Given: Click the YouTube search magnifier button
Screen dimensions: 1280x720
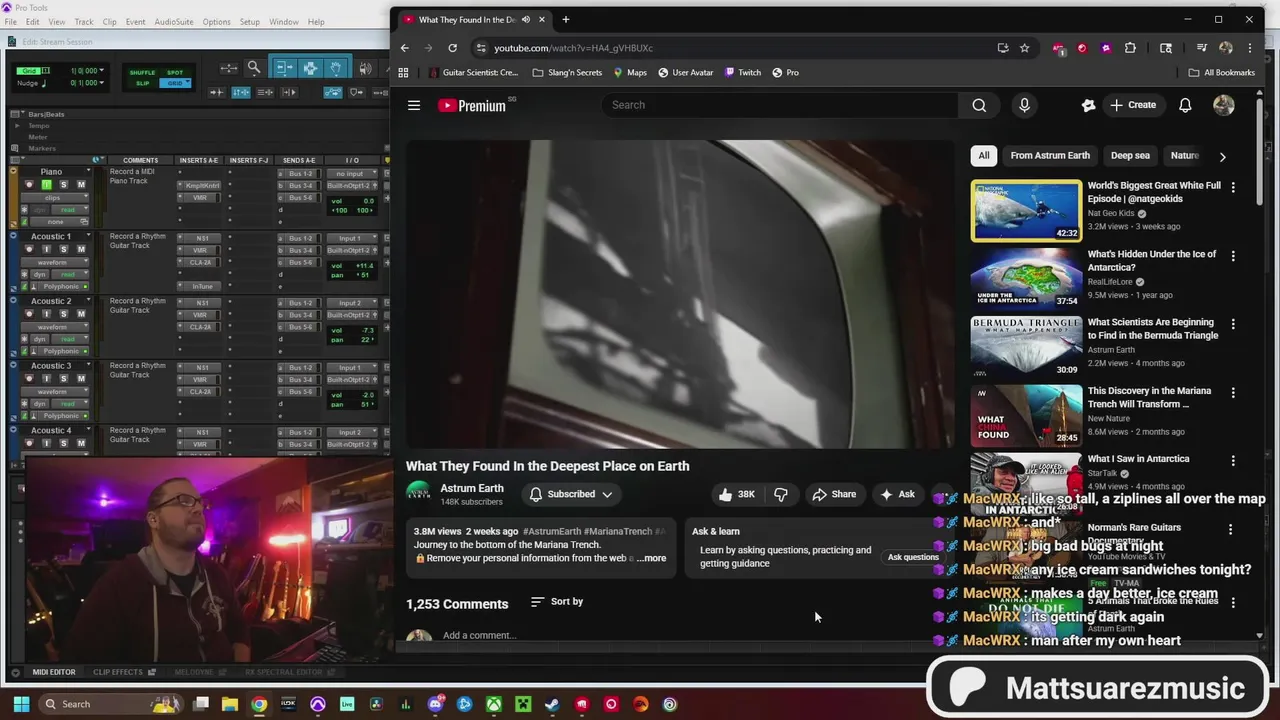Looking at the screenshot, I should point(979,105).
